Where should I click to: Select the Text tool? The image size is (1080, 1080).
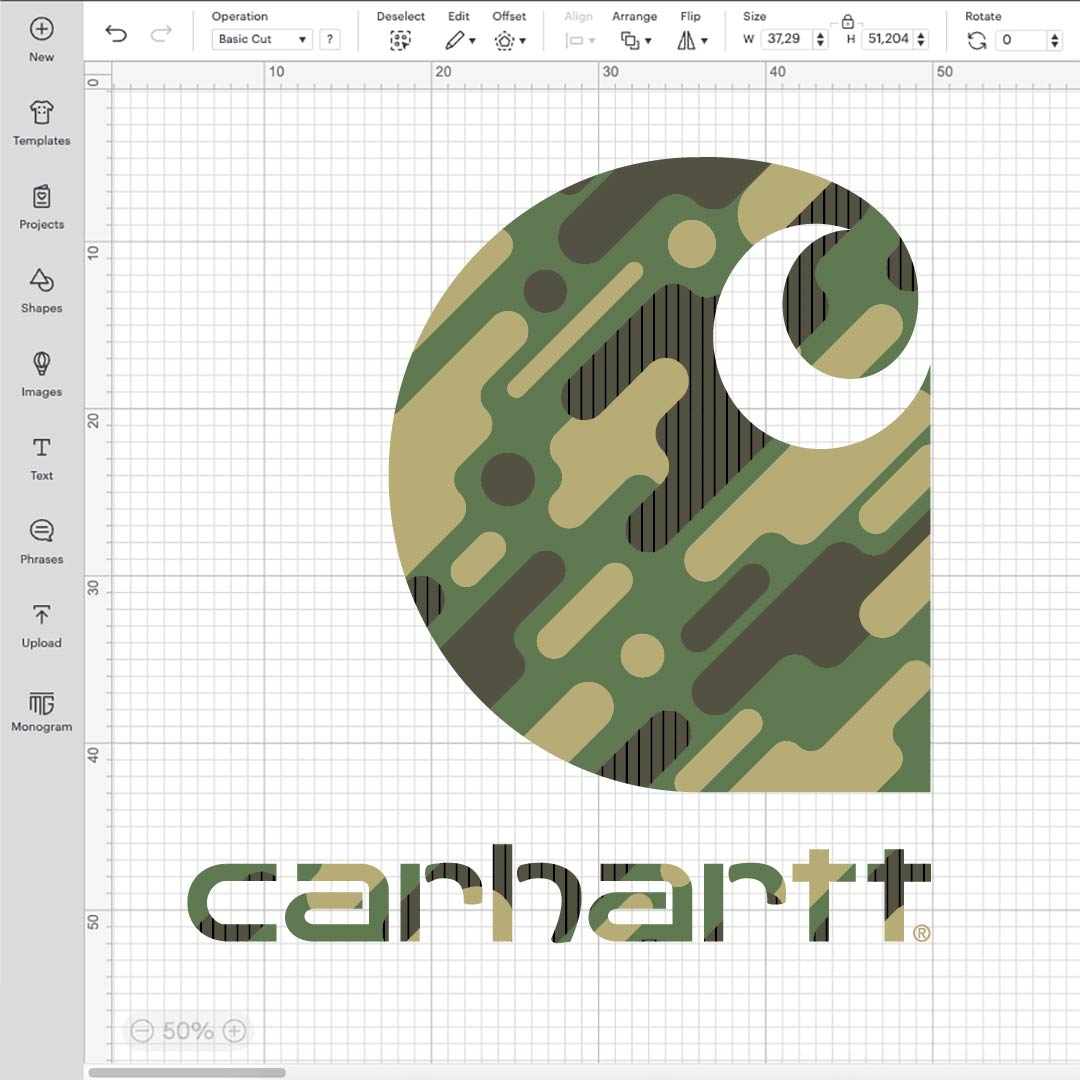point(41,447)
